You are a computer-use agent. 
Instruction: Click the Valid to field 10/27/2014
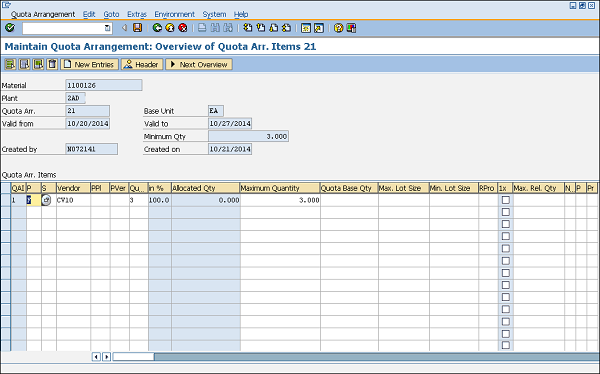pyautogui.click(x=230, y=123)
